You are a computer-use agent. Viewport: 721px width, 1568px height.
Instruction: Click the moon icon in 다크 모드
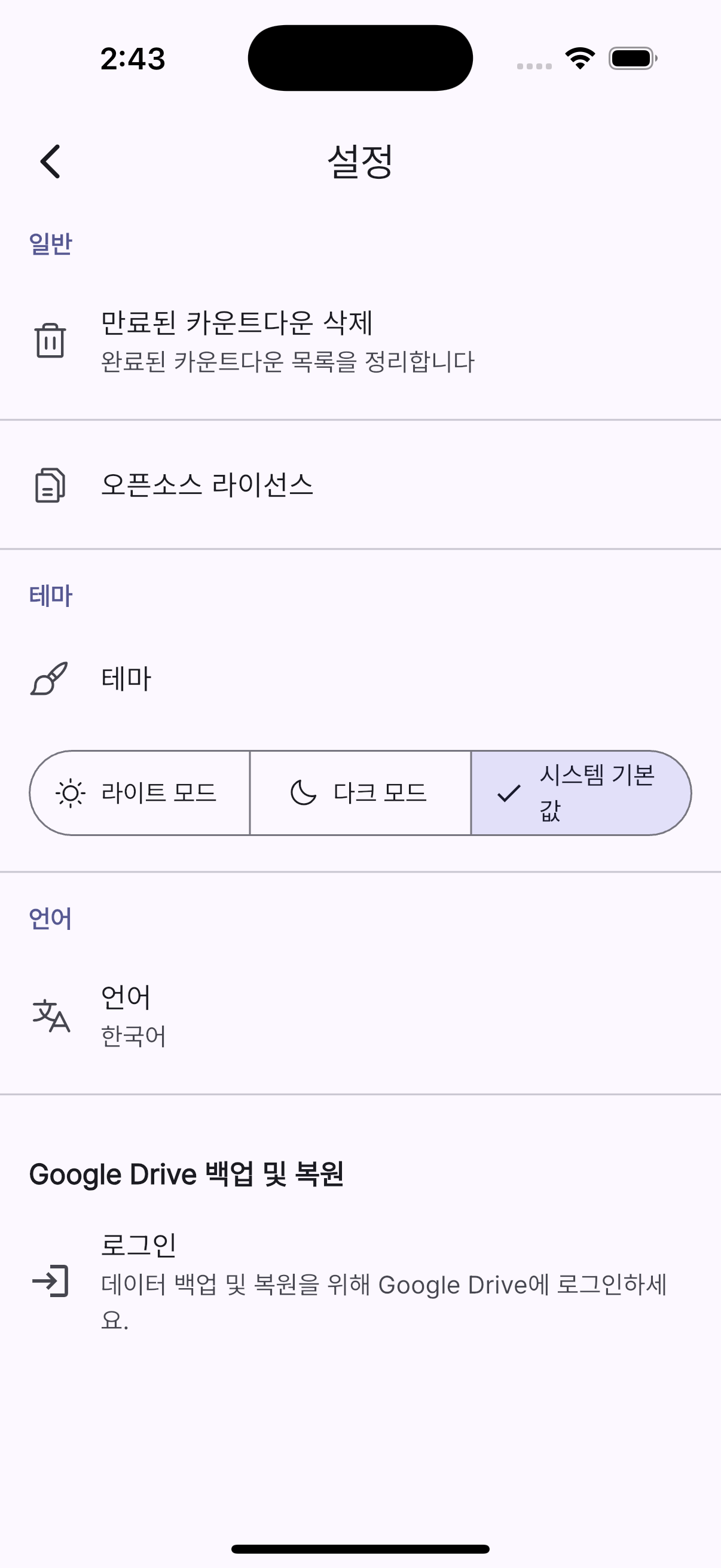(x=303, y=793)
